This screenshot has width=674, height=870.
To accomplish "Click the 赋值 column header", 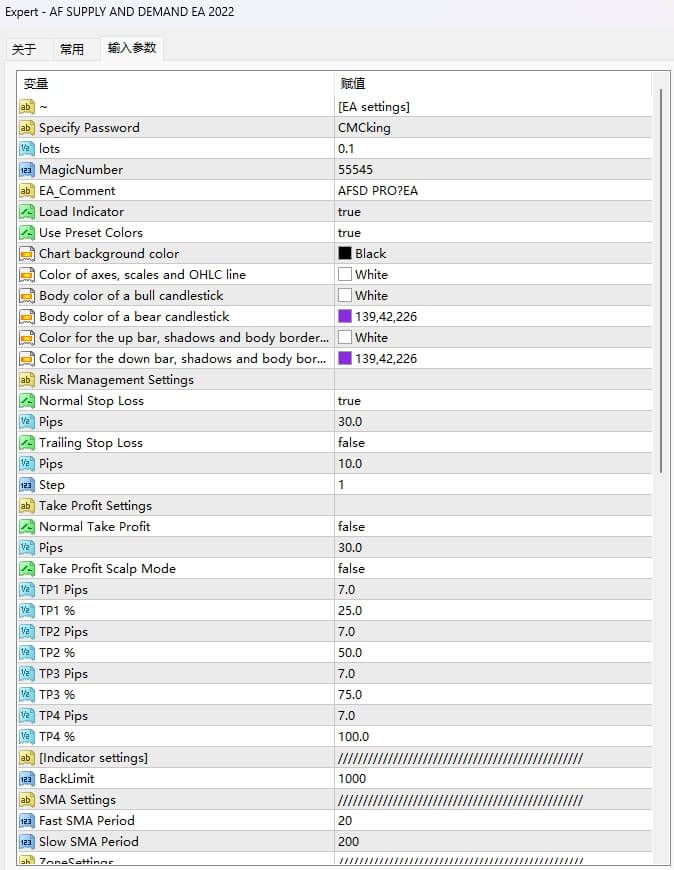I will [353, 84].
